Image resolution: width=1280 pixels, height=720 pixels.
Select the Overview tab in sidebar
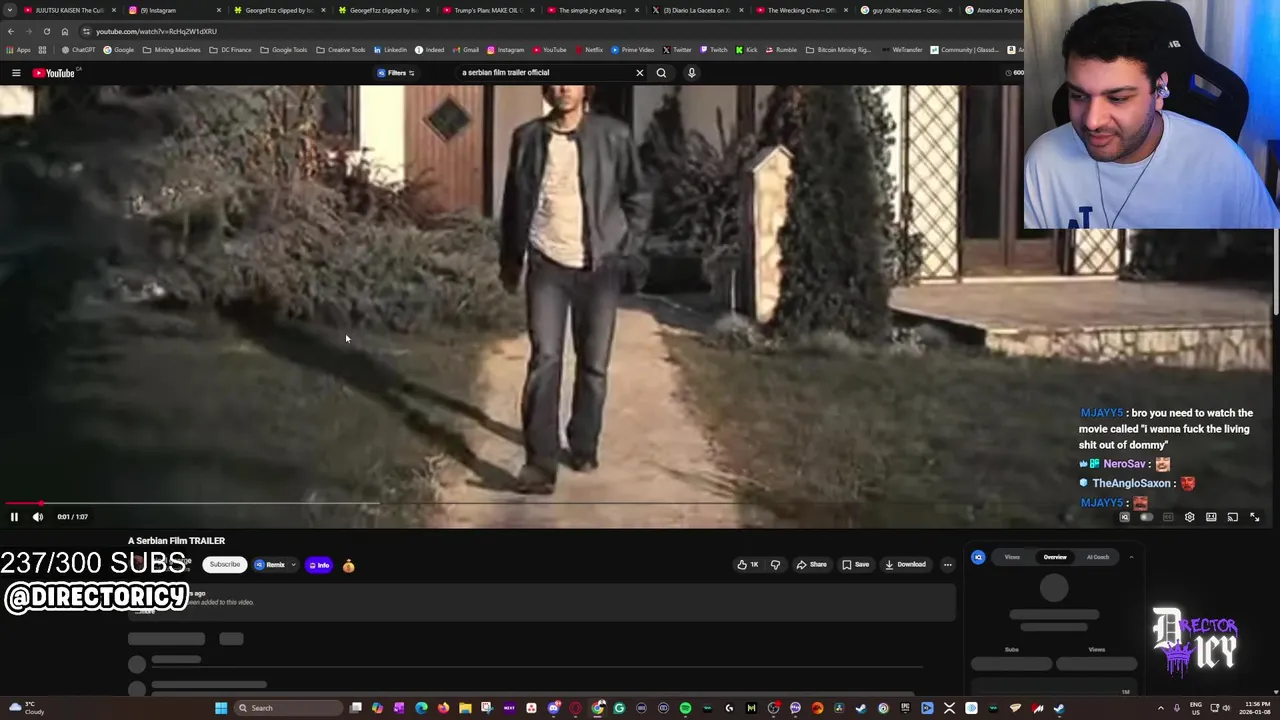point(1055,557)
